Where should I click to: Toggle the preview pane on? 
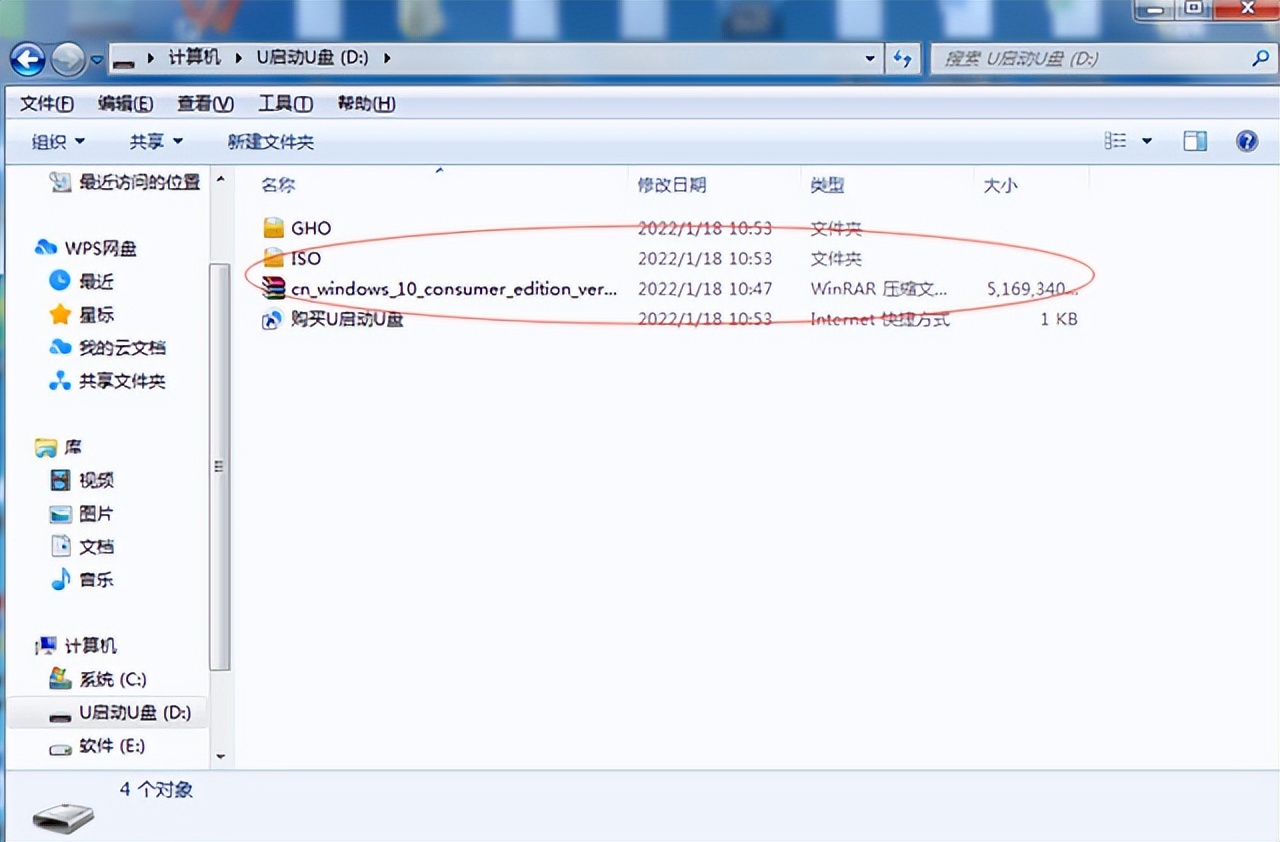pos(1194,141)
